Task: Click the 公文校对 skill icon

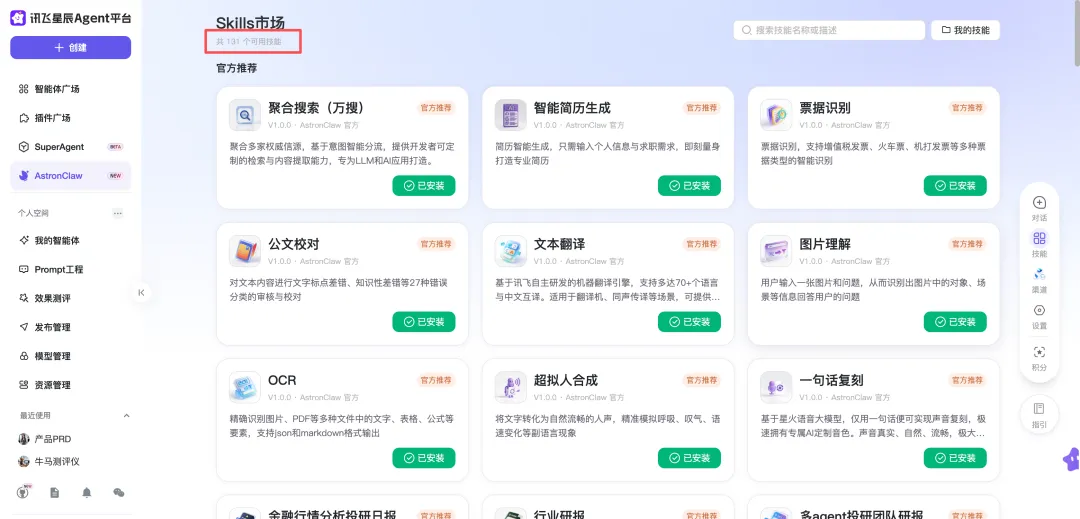Action: (245, 251)
